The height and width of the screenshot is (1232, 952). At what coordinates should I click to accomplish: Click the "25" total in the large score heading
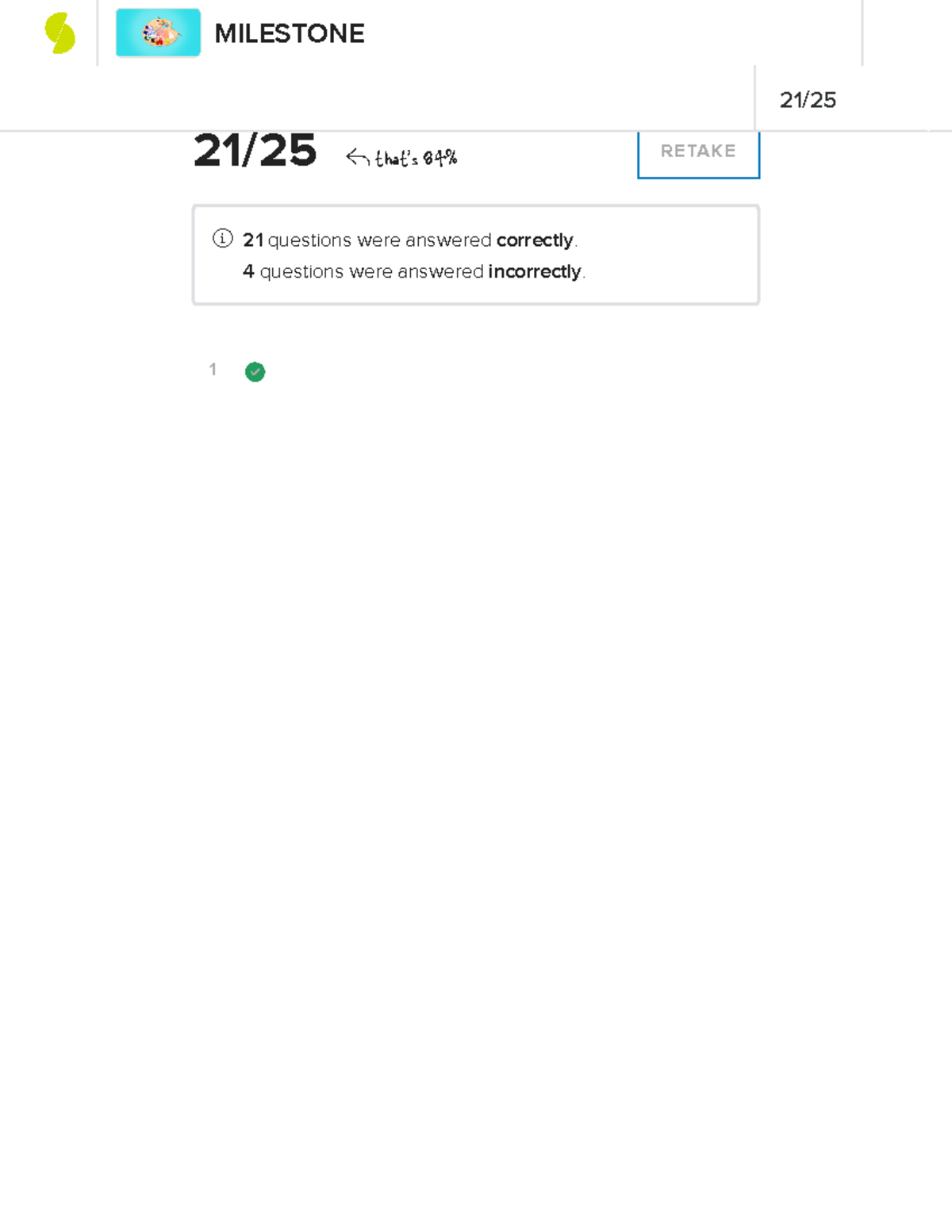(287, 151)
